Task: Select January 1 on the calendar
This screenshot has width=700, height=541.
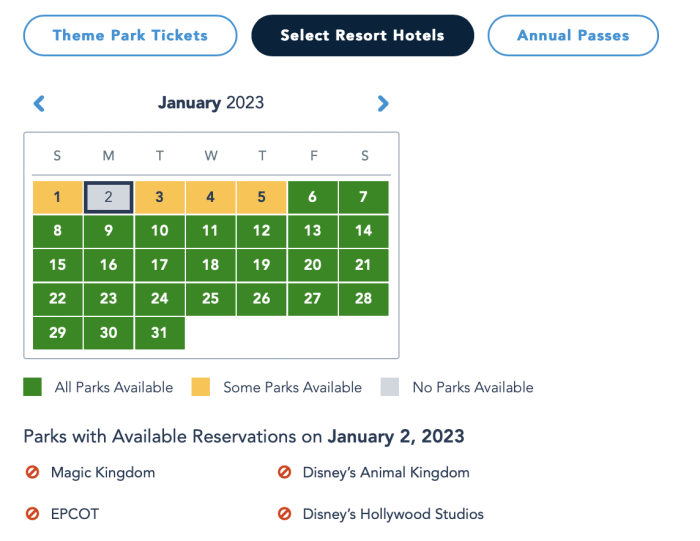Action: pyautogui.click(x=58, y=197)
